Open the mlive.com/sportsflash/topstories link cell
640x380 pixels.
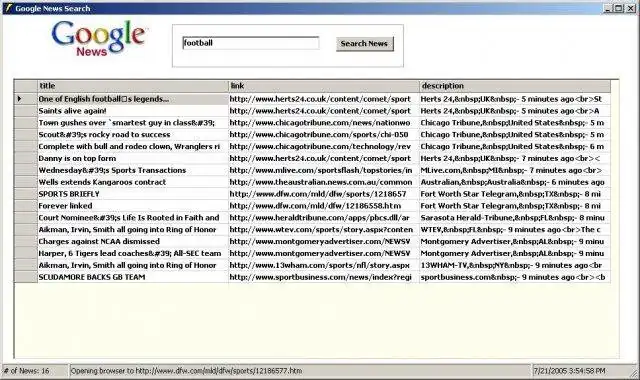(324, 170)
